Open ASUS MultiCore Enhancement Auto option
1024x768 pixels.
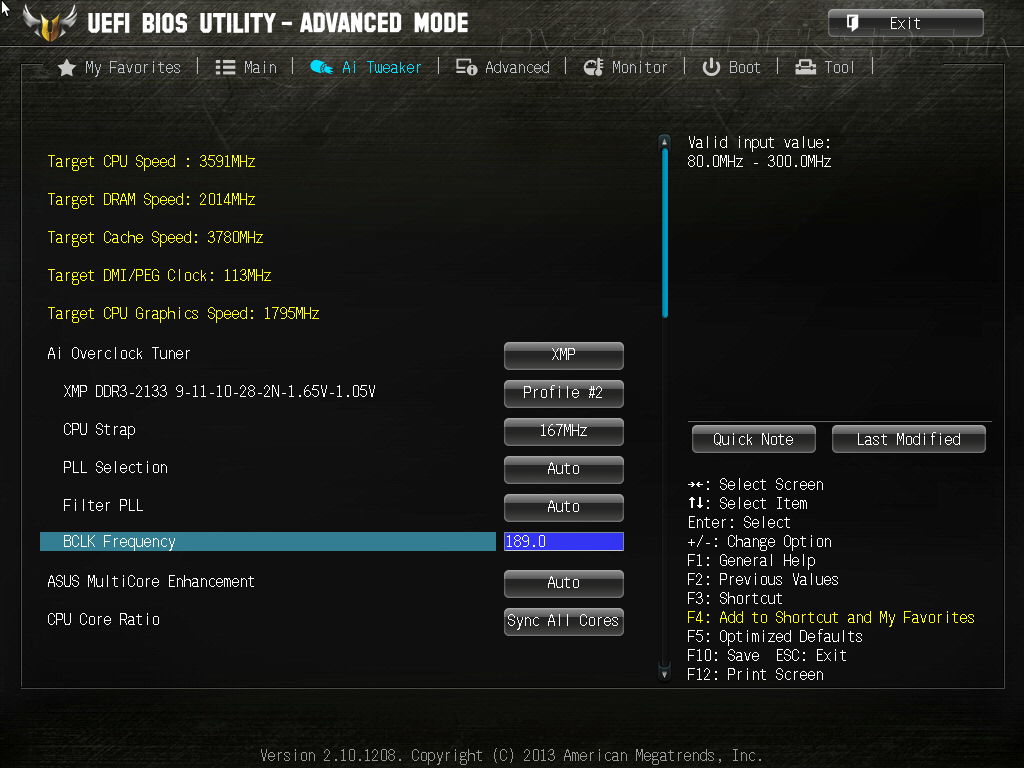click(x=564, y=583)
